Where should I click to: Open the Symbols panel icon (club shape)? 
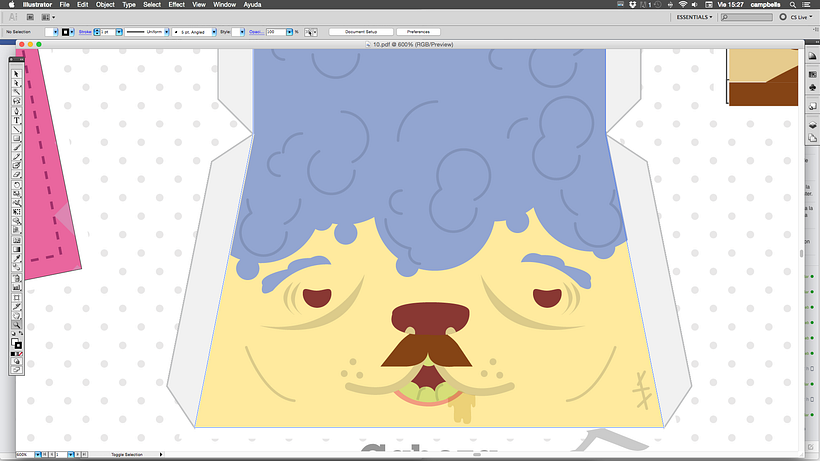click(812, 87)
